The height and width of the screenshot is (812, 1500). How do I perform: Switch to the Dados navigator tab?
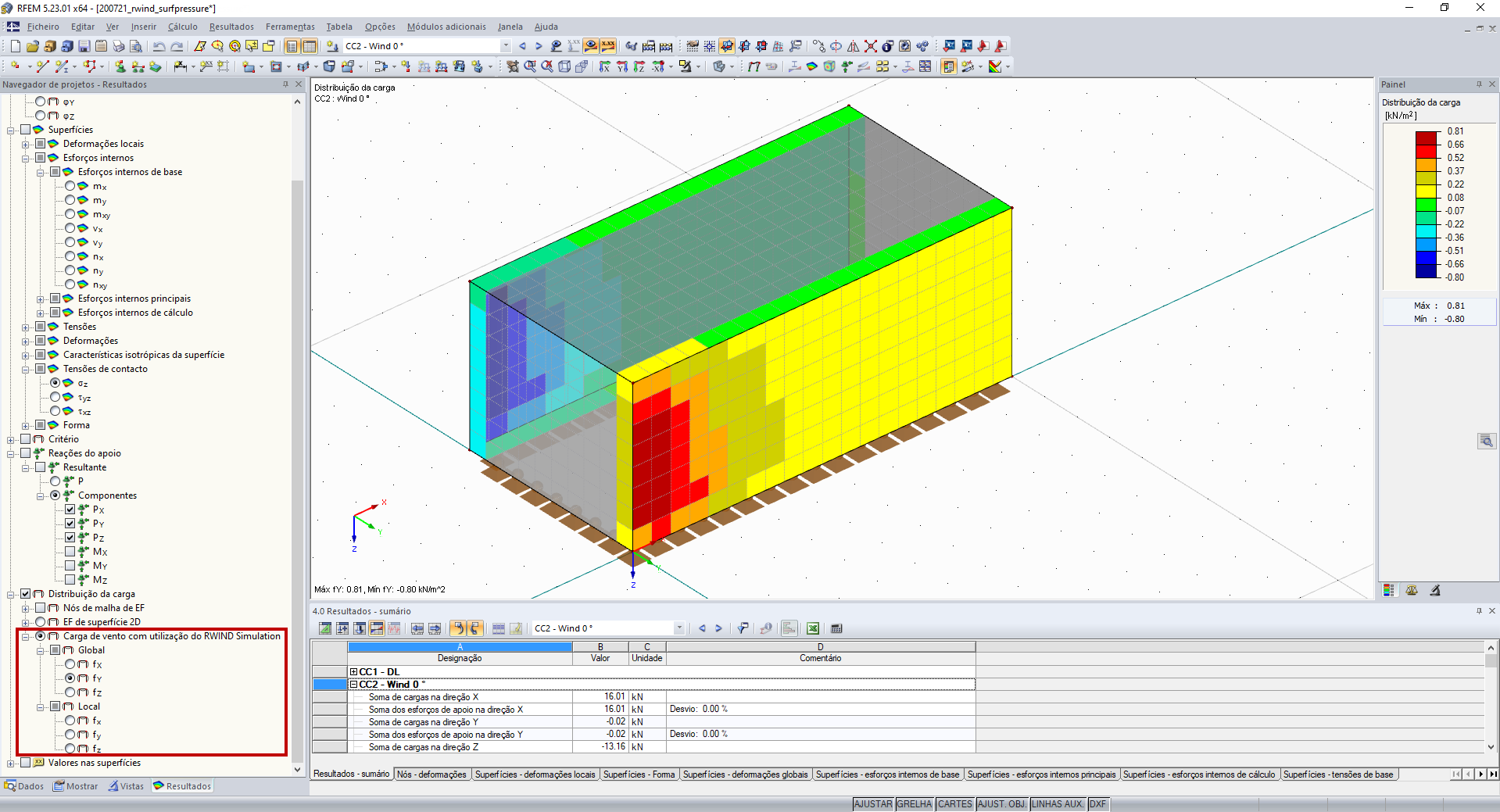(x=24, y=786)
